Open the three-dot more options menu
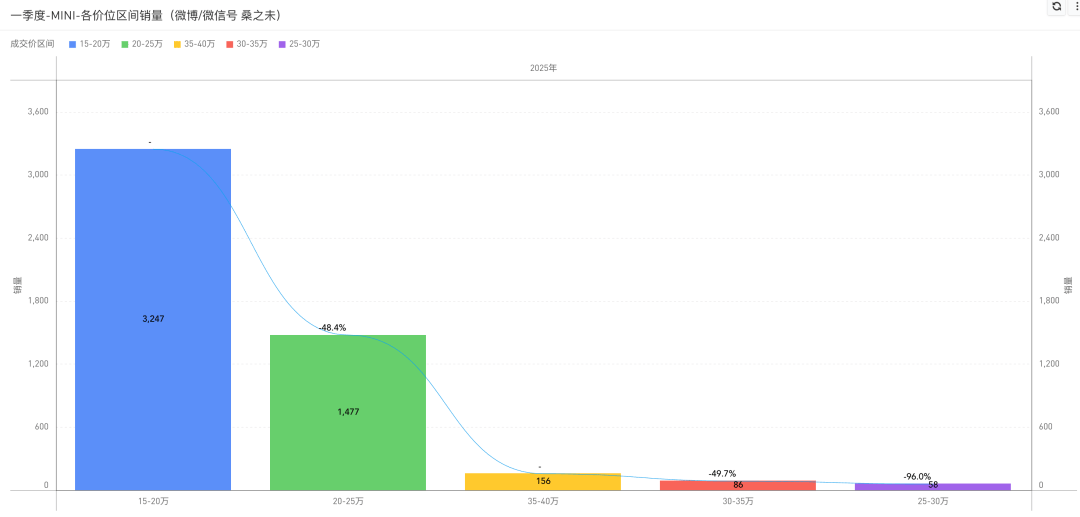The image size is (1080, 517). pyautogui.click(x=1074, y=6)
